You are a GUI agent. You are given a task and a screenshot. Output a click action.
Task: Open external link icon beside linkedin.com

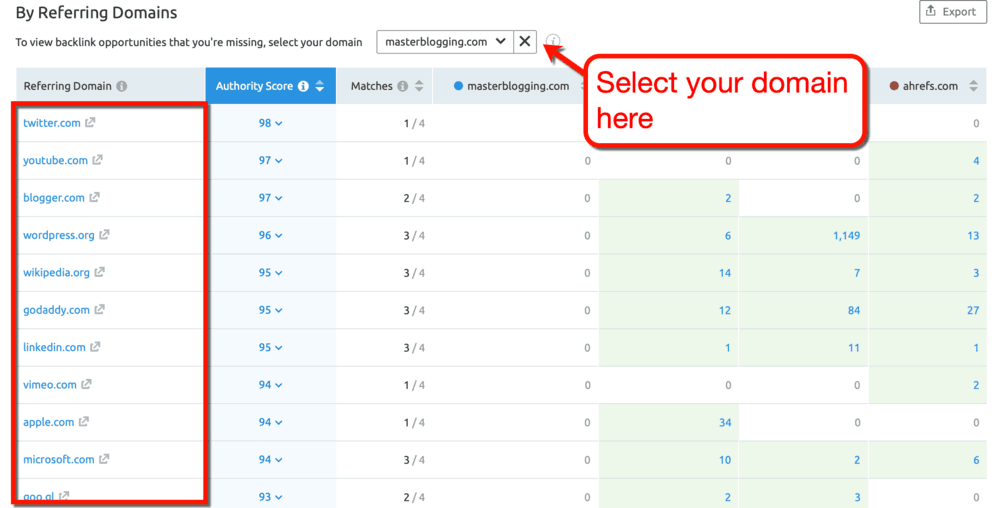click(95, 347)
